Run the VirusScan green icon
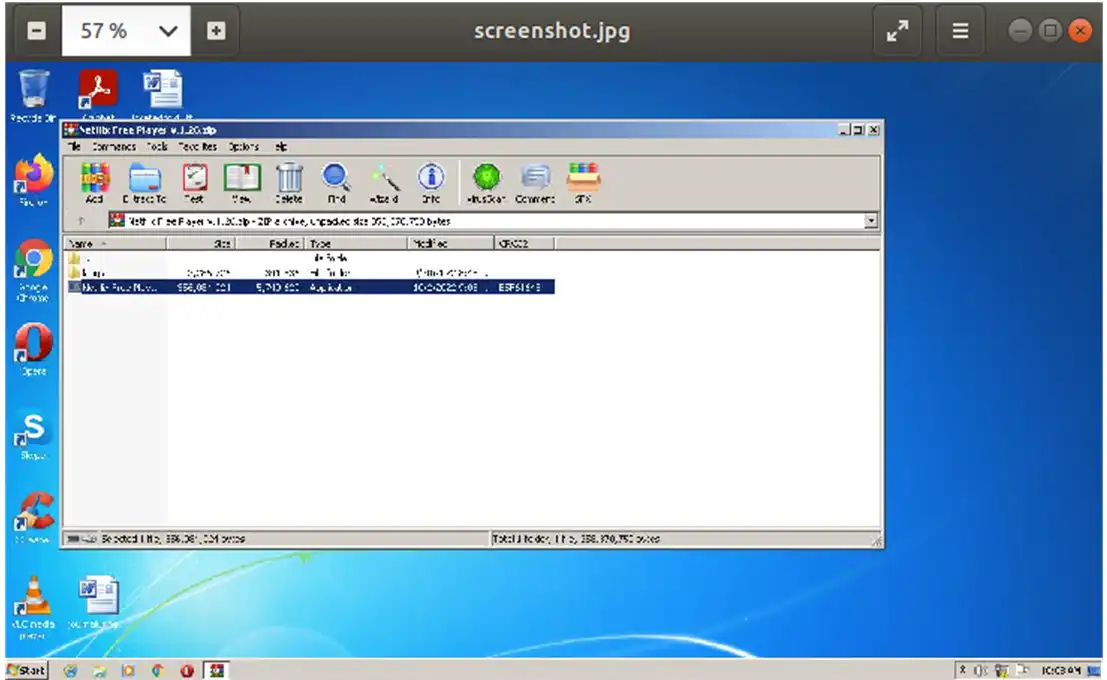This screenshot has height=680, width=1107. (x=486, y=183)
